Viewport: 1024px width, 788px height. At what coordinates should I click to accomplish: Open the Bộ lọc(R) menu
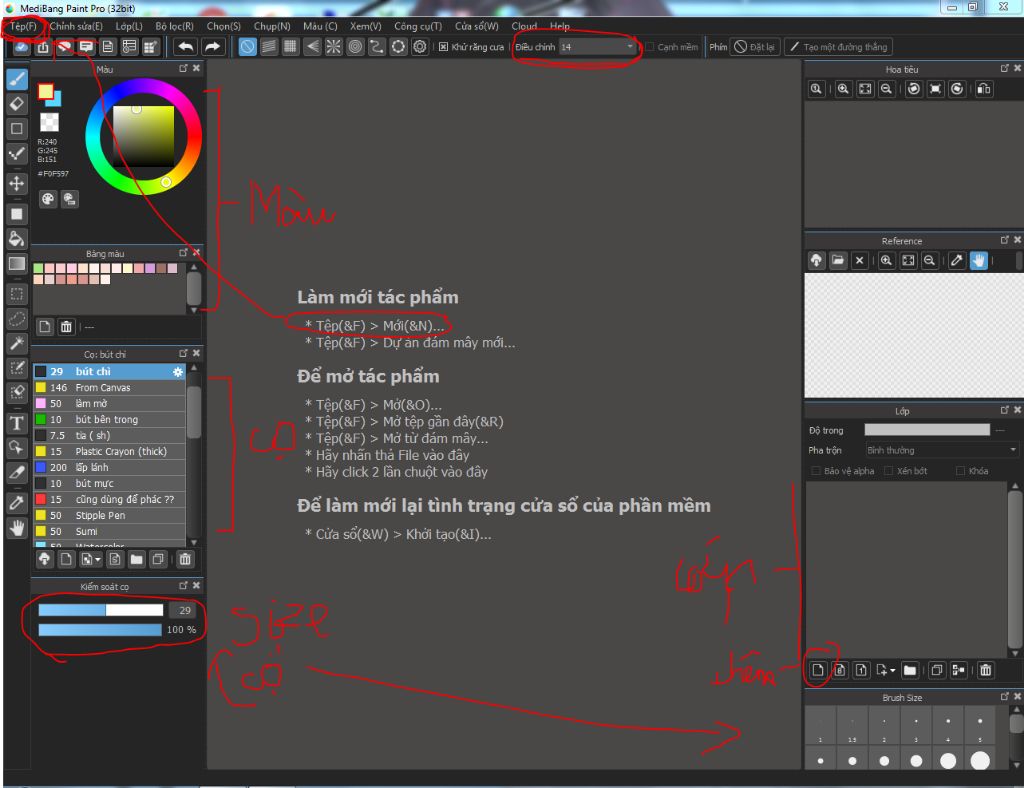tap(174, 26)
